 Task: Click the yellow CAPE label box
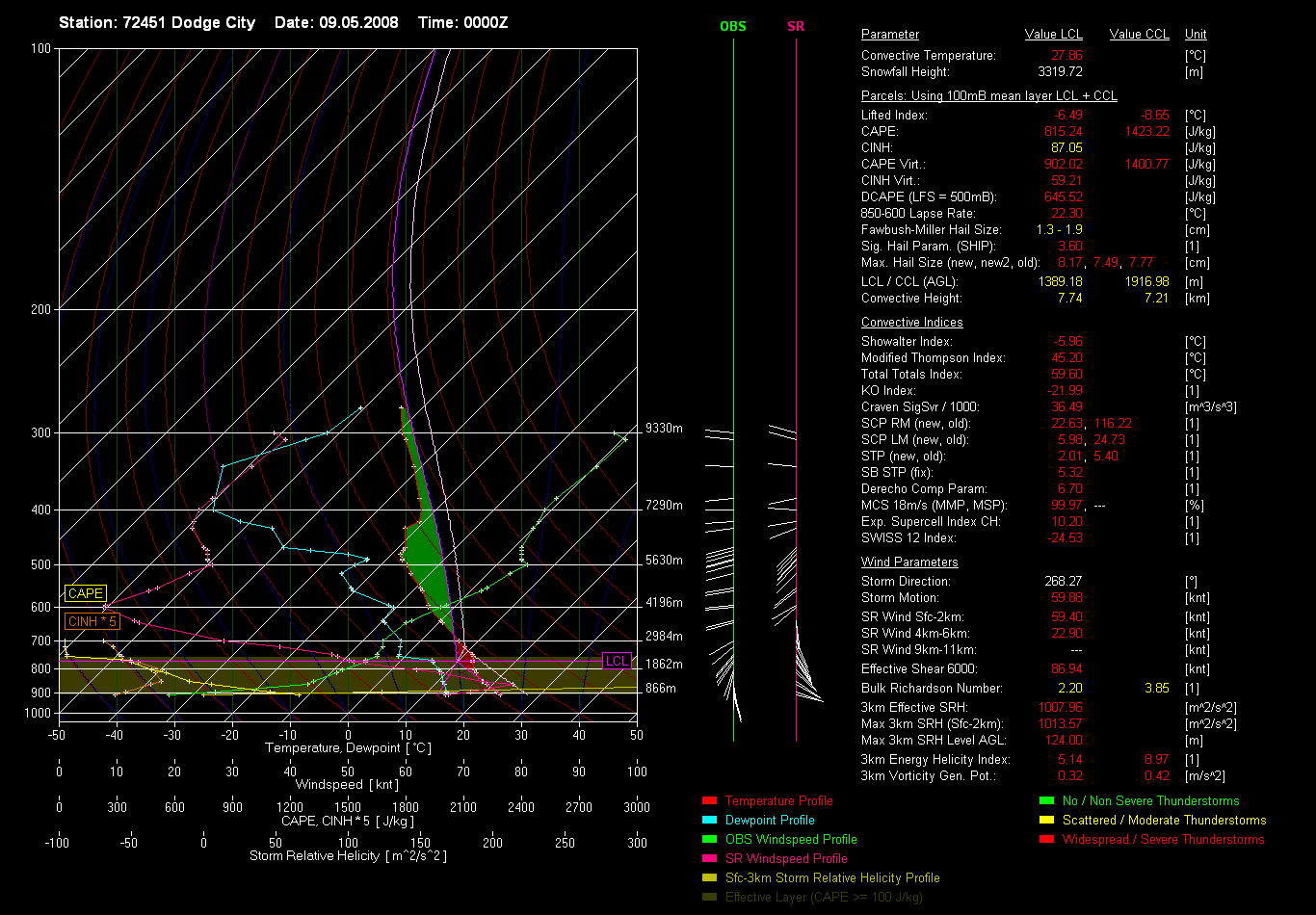86,594
